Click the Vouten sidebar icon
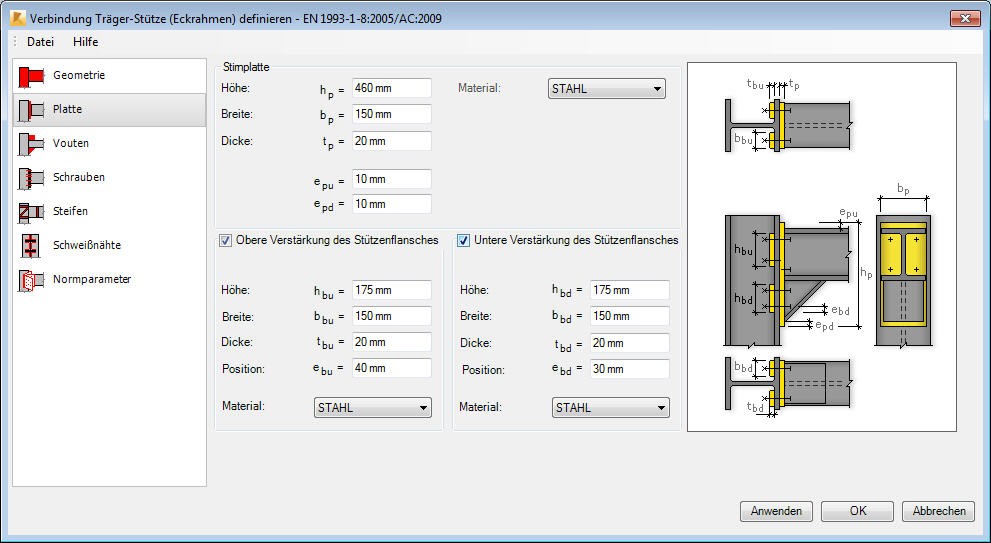This screenshot has height=543, width=991. pos(30,144)
